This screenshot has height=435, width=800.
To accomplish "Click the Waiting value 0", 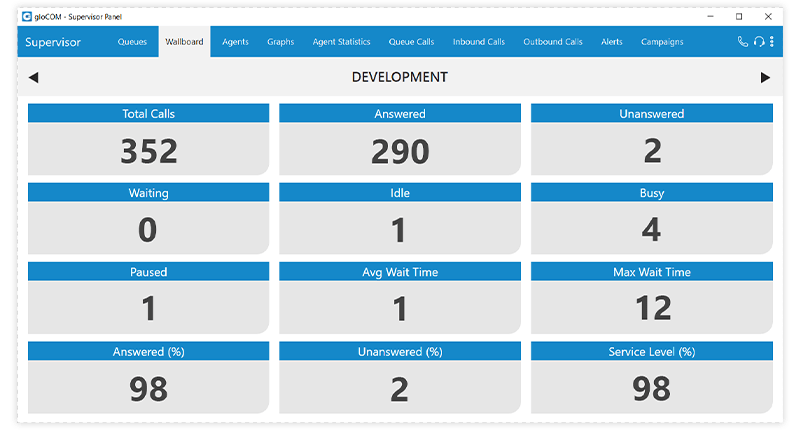I will pos(147,230).
